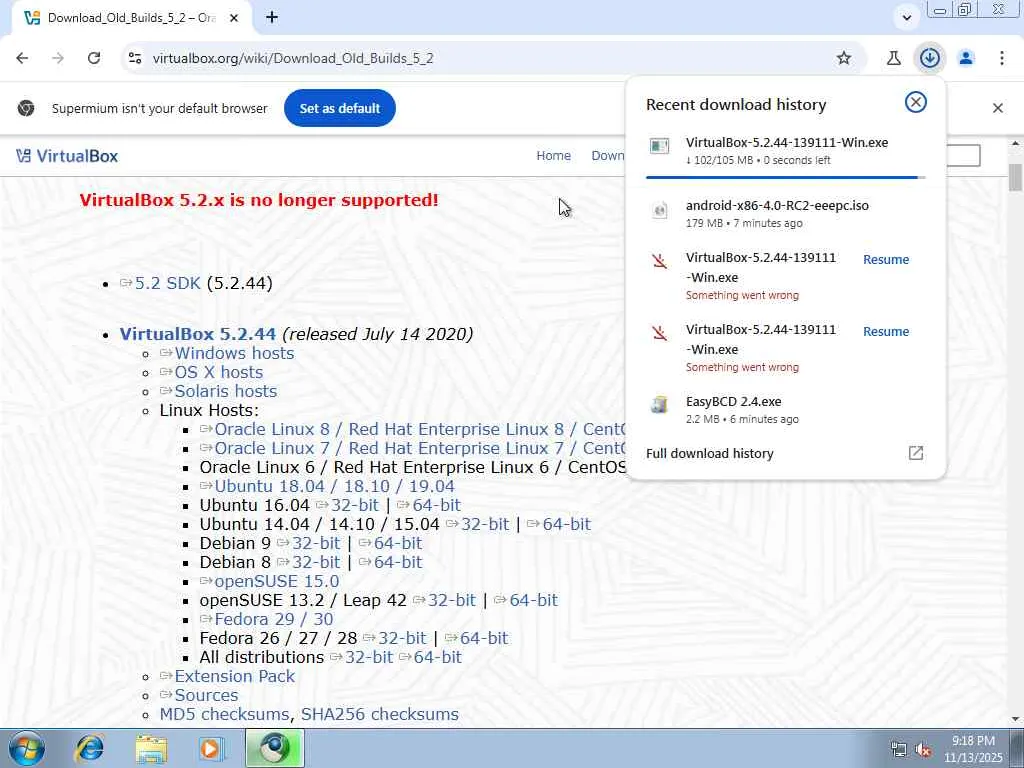Screen dimensions: 1024x768
Task: Open SHA256 checksums link
Action: 379,714
